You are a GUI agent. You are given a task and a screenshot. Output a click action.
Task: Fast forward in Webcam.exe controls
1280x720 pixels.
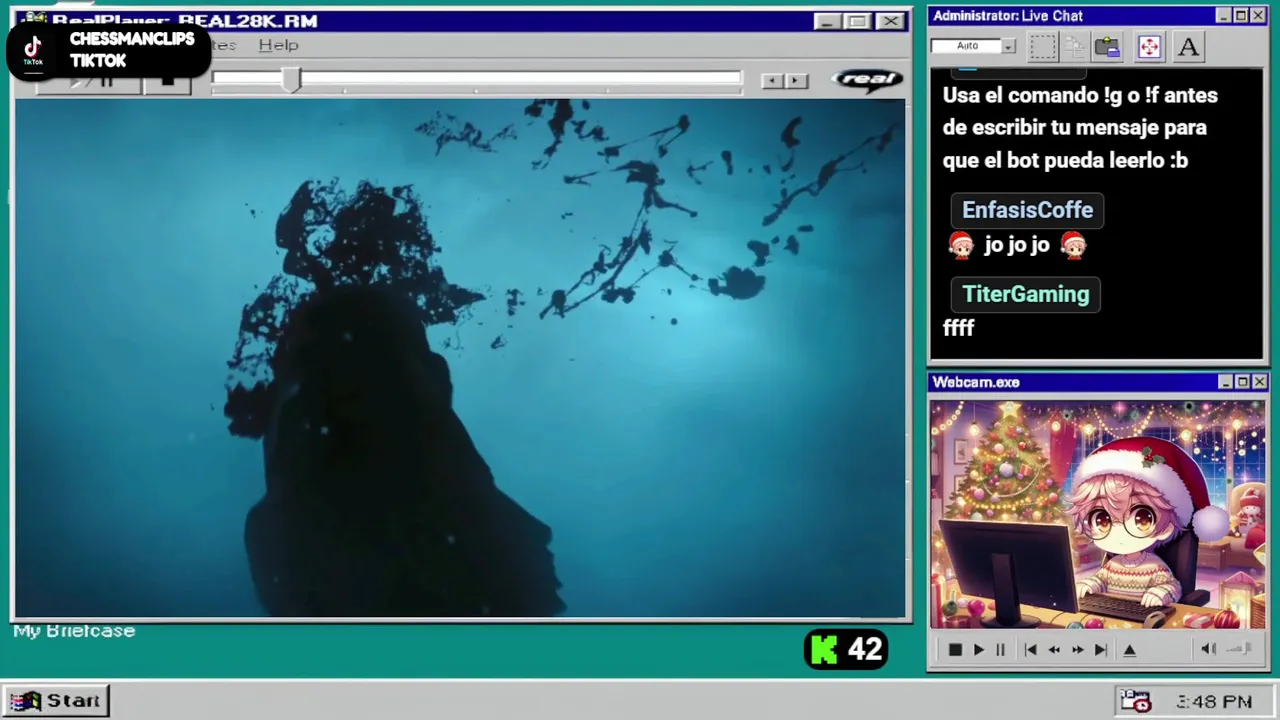point(1077,650)
